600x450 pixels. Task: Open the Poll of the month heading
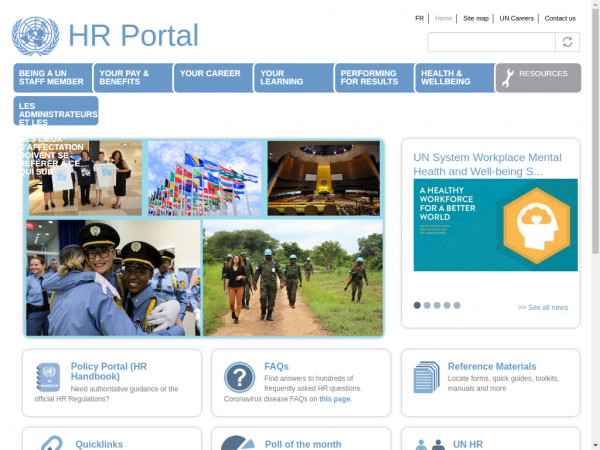click(303, 444)
